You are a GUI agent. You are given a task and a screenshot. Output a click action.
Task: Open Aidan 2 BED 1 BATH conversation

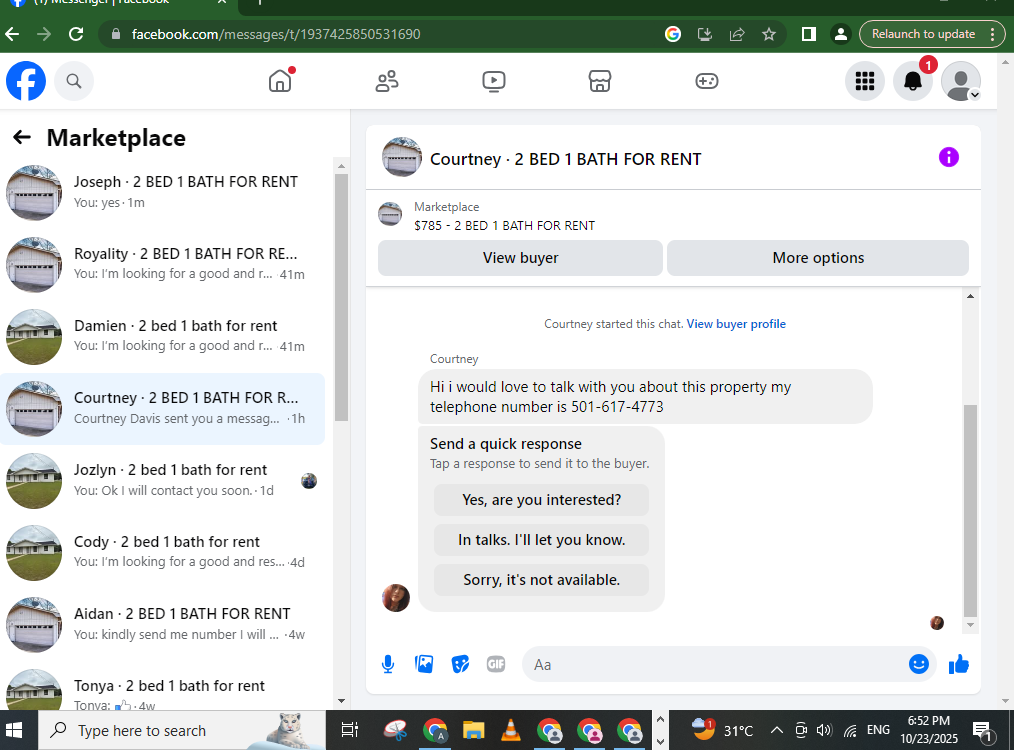tap(162, 625)
